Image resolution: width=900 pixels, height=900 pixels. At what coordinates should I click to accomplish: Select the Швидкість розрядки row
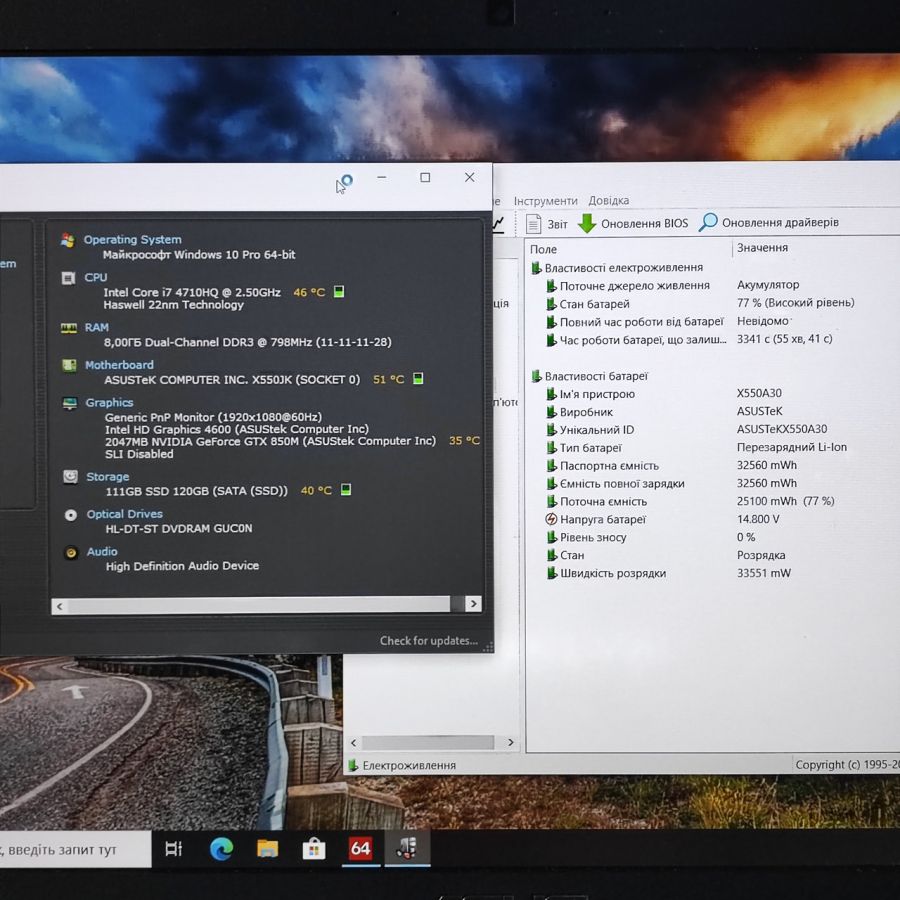tap(606, 573)
